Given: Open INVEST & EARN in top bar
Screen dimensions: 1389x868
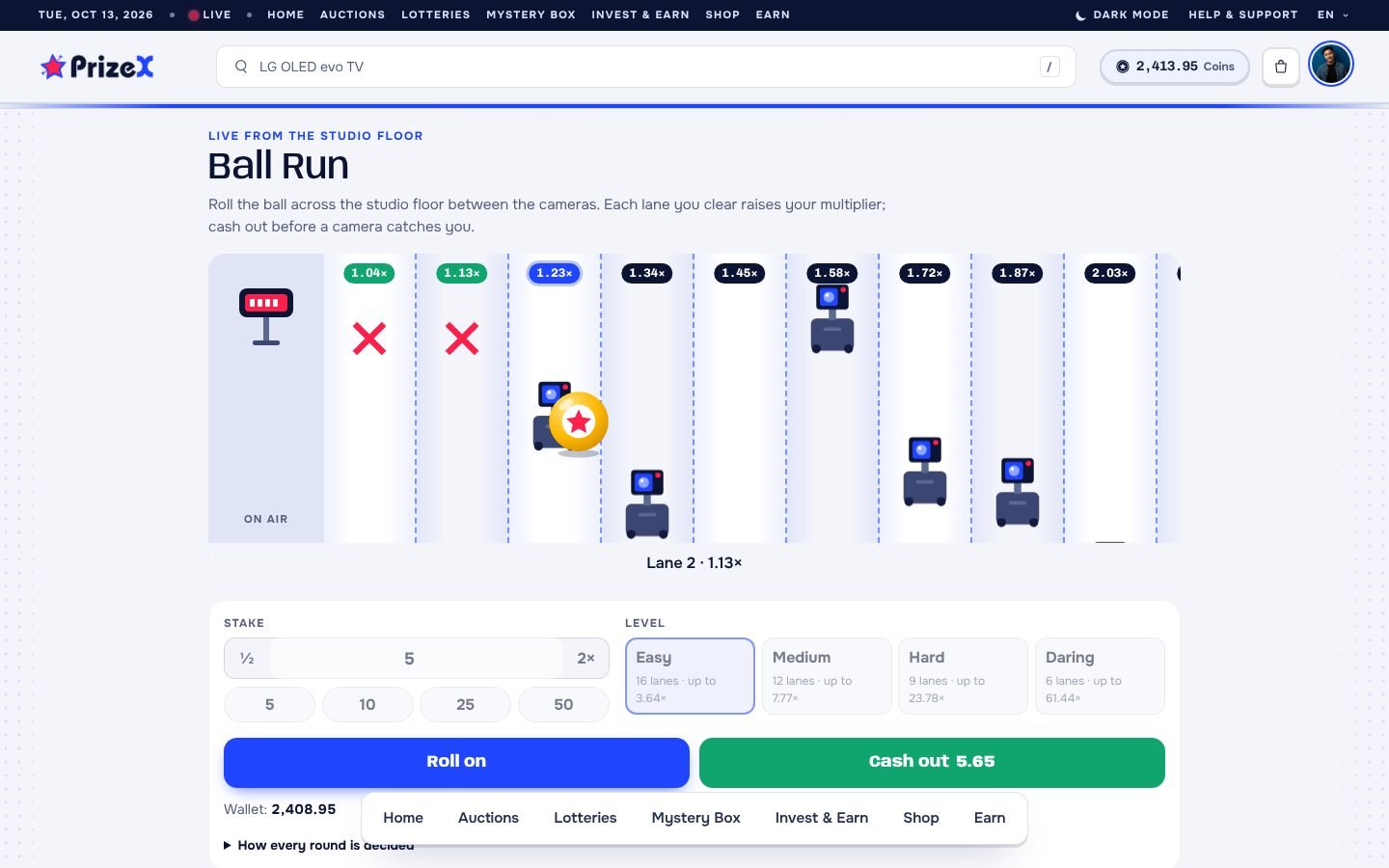Looking at the screenshot, I should 640,15.
